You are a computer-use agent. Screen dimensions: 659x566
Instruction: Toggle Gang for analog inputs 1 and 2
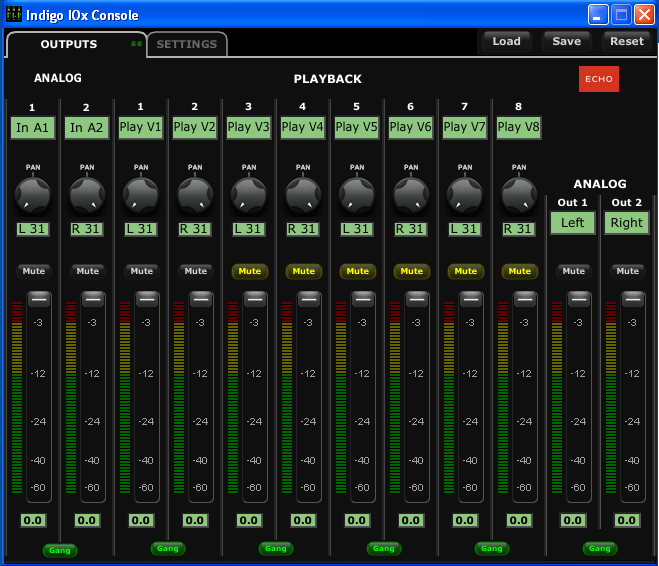pyautogui.click(x=59, y=550)
